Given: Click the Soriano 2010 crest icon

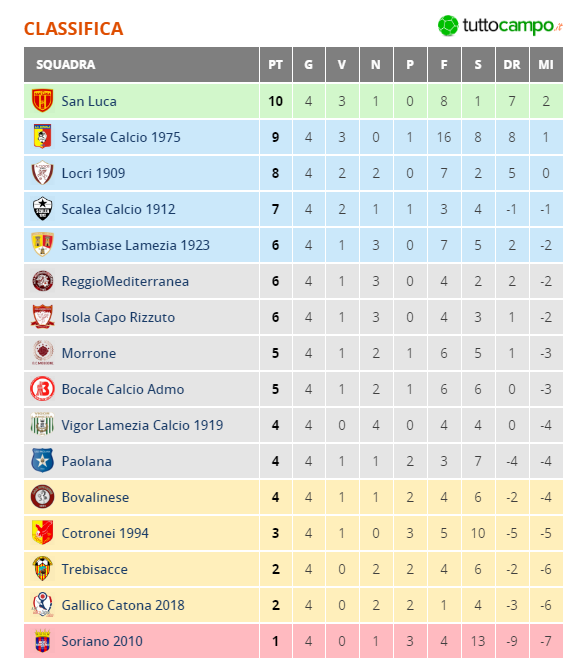Looking at the screenshot, I should coord(43,641).
